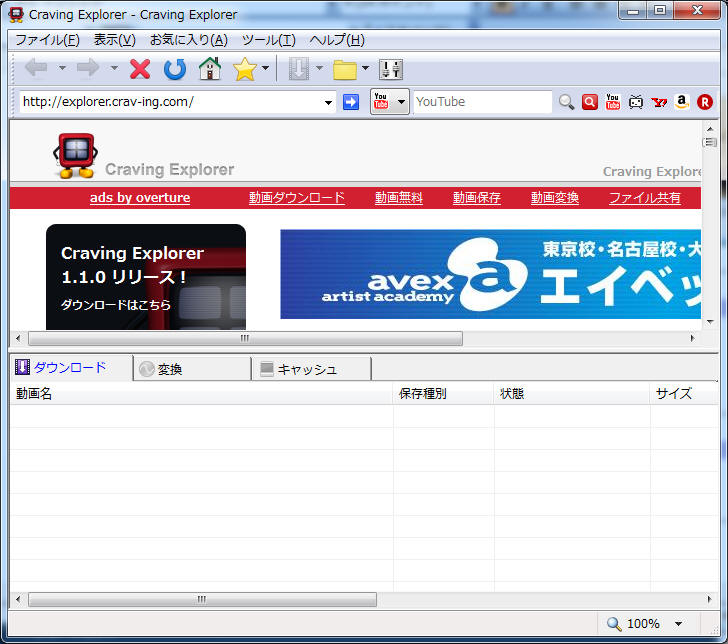
Task: Open the settings sliders icon in toolbar
Action: click(391, 69)
